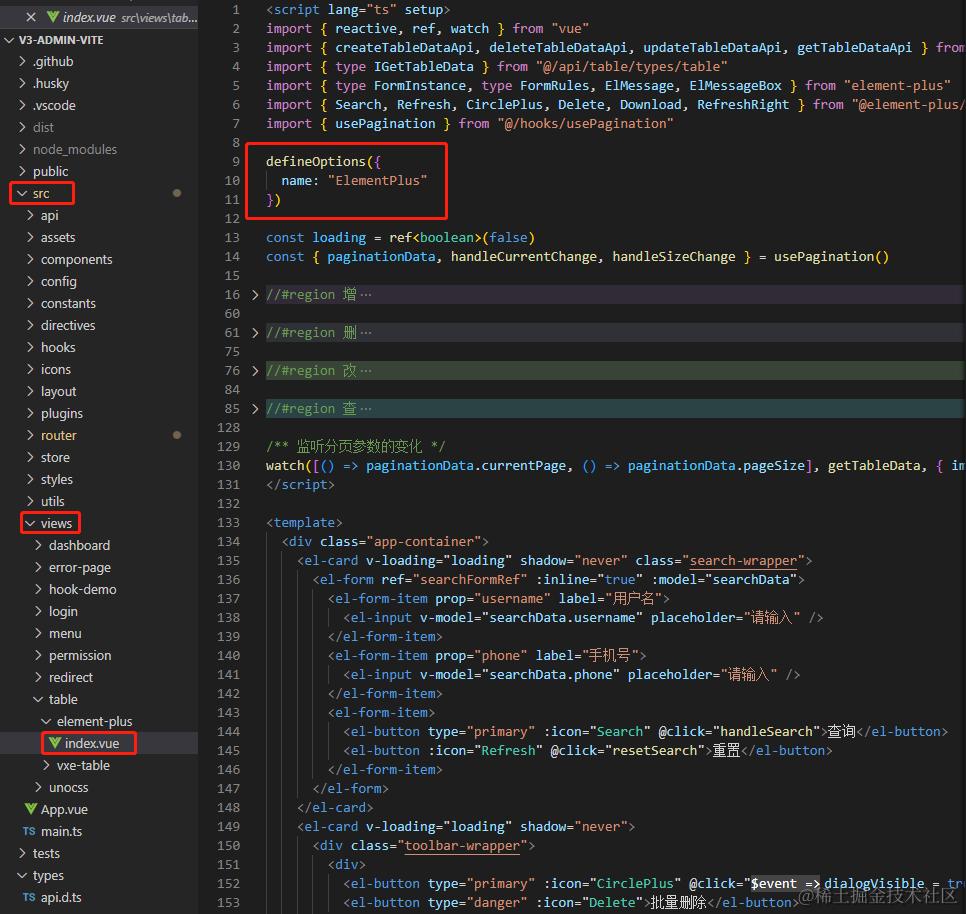The image size is (966, 914).
Task: Open api.d.ts file
Action: tap(61, 897)
